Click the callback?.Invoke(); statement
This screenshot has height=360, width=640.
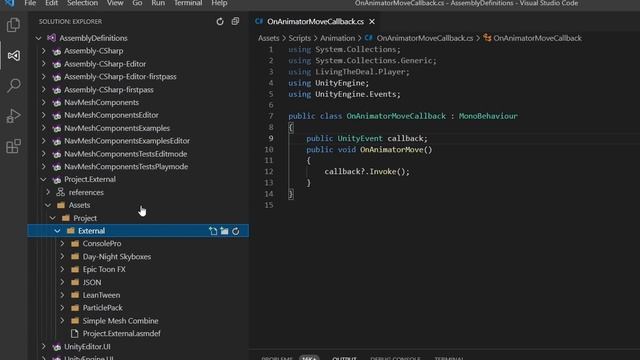point(367,171)
